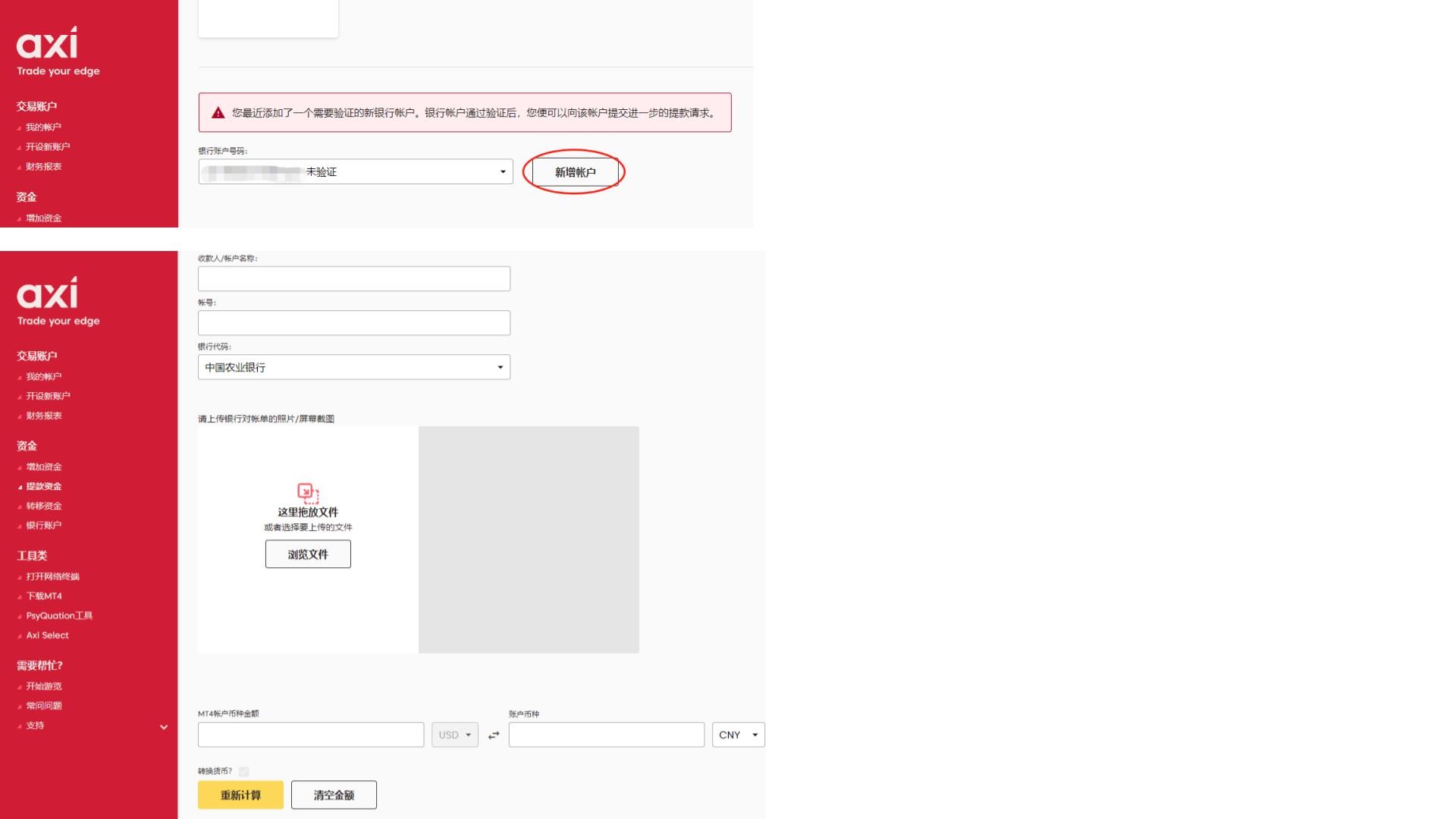Click the 新增帐户 button
The height and width of the screenshot is (819, 1456).
[575, 172]
